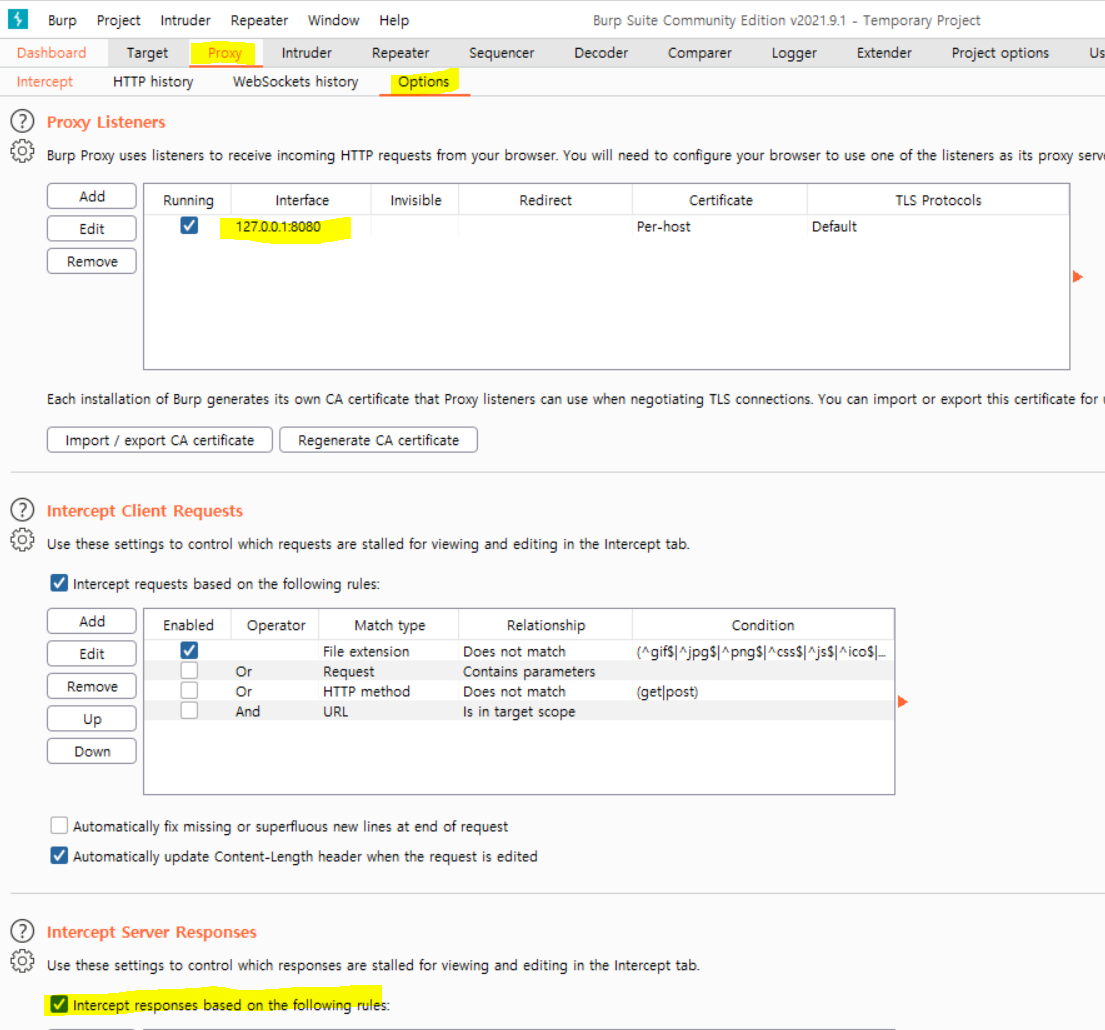This screenshot has width=1105, height=1030.
Task: Open the Extender tab
Action: click(884, 53)
